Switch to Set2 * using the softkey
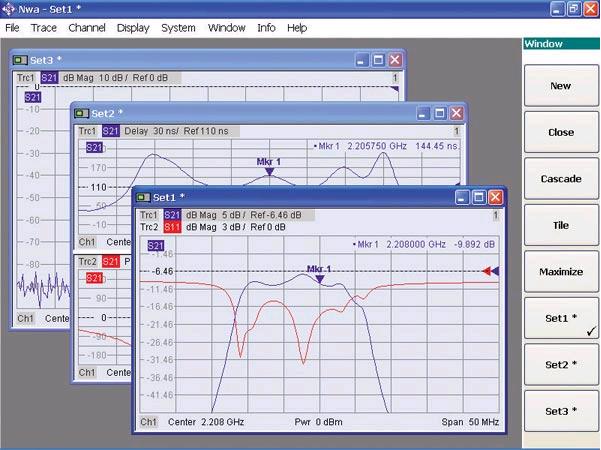 [560, 364]
